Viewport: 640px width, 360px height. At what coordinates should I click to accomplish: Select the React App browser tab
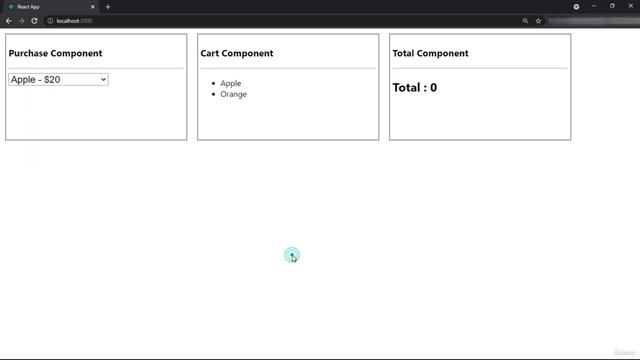click(x=51, y=7)
